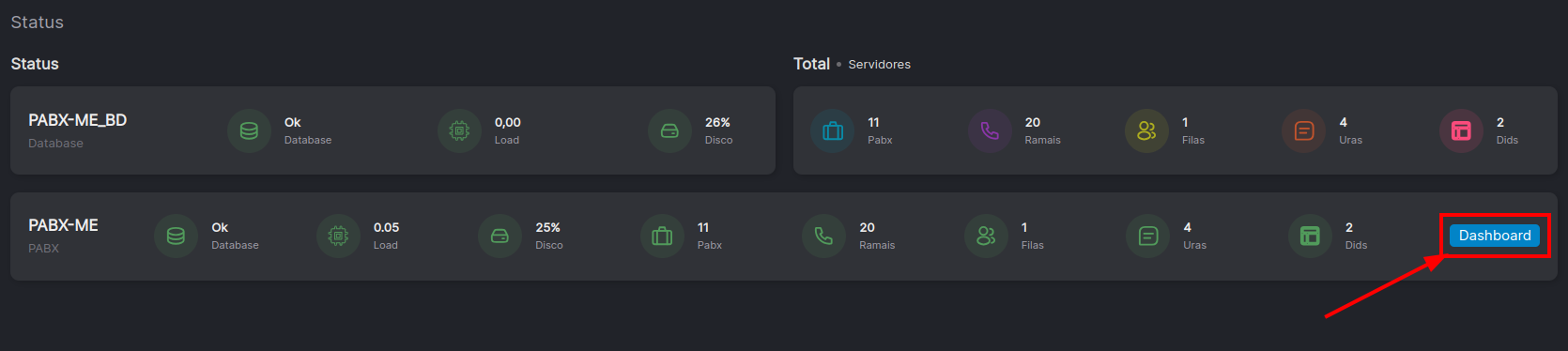1568x351 pixels.
Task: Click the PABX-ME_BD Disco drive icon
Action: click(x=669, y=130)
